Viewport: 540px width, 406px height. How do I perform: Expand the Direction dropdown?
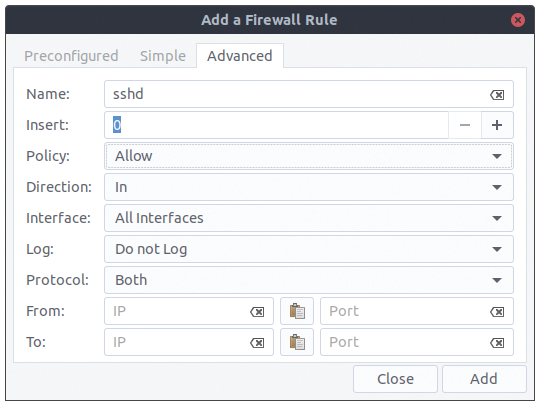[x=309, y=187]
